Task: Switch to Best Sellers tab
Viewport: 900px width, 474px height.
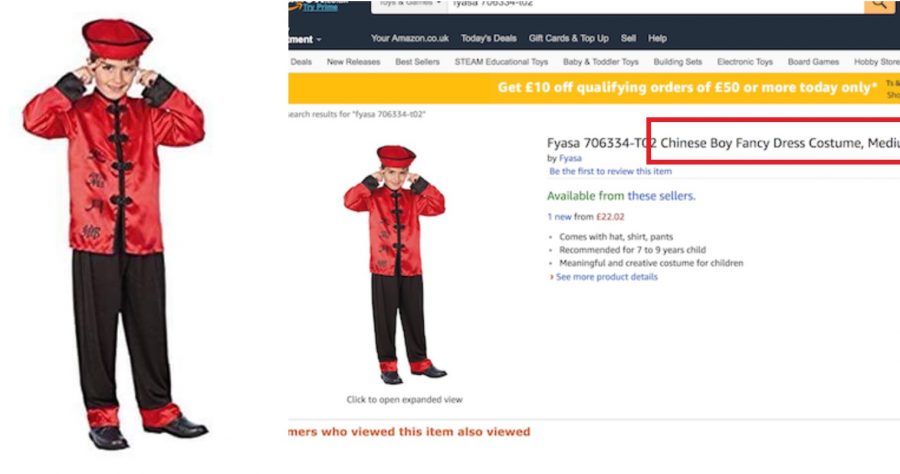Action: (x=417, y=62)
